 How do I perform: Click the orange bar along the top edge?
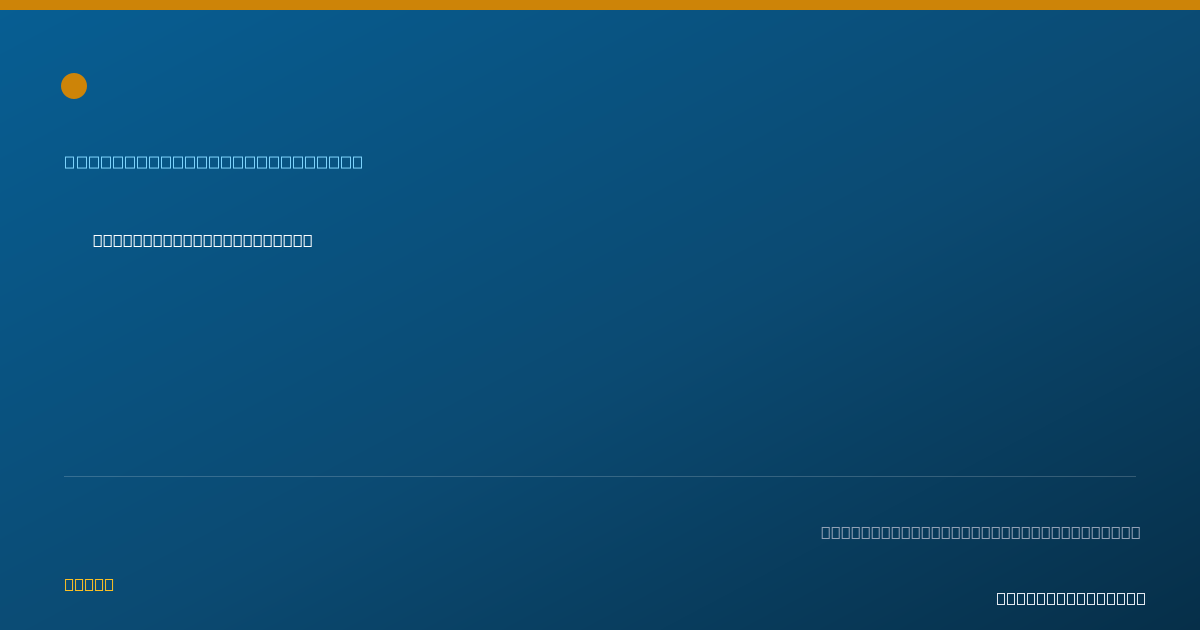coord(600,5)
